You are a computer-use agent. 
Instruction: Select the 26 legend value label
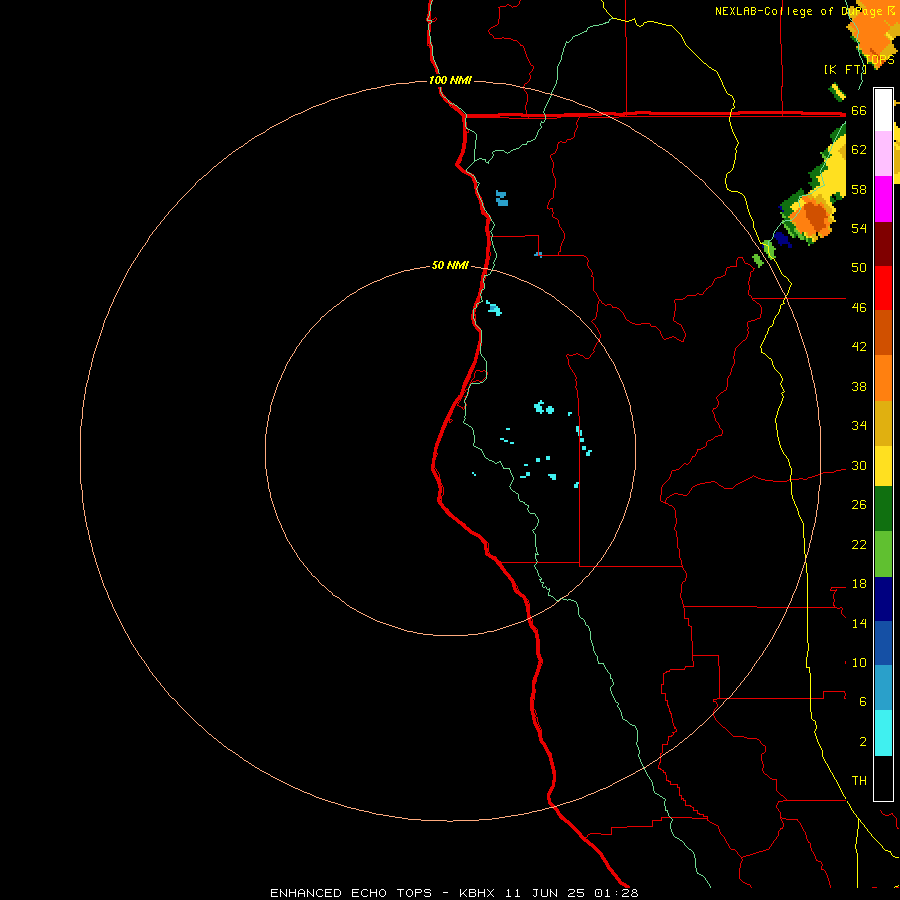click(859, 505)
